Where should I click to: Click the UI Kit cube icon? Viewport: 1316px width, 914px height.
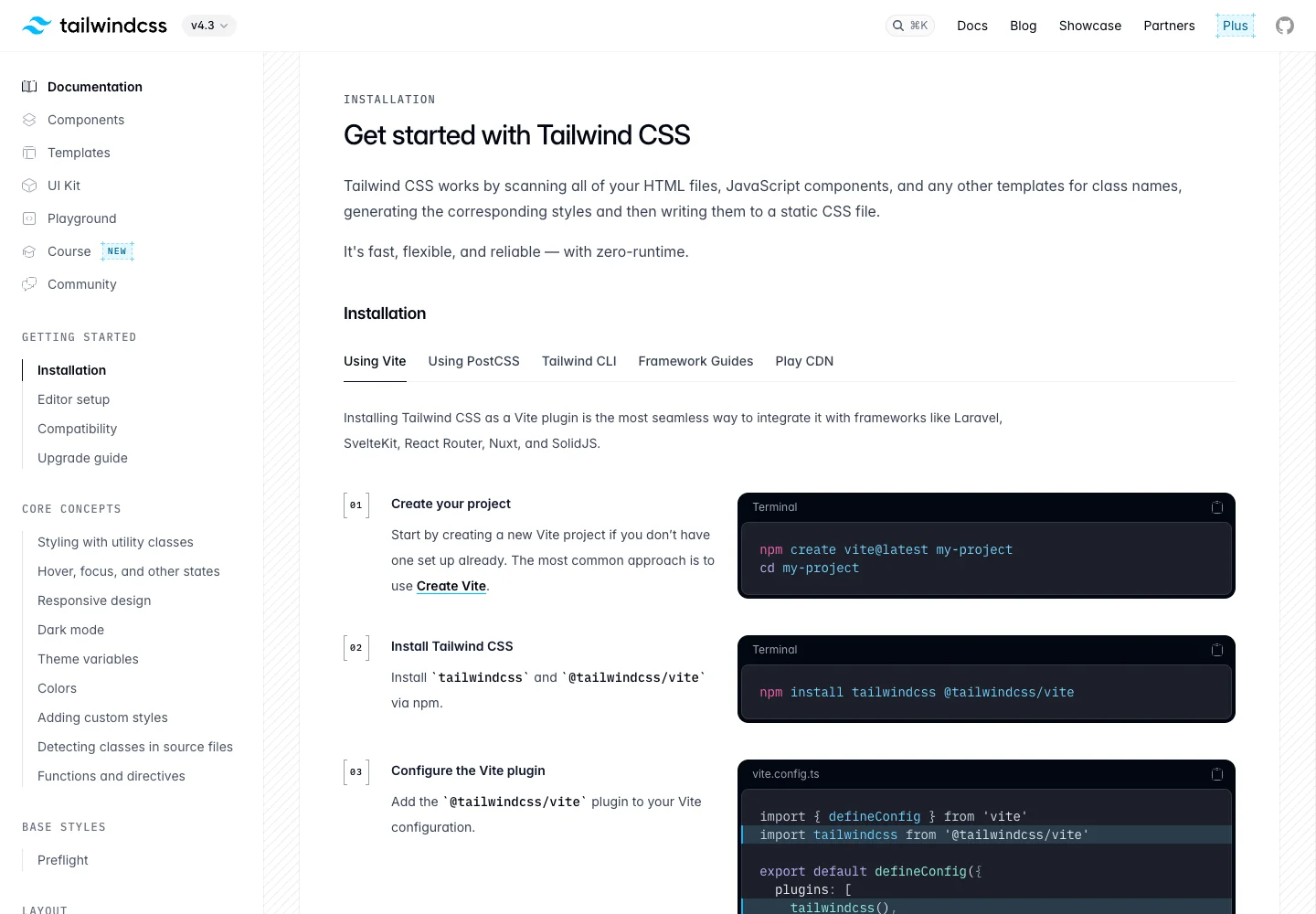point(29,186)
